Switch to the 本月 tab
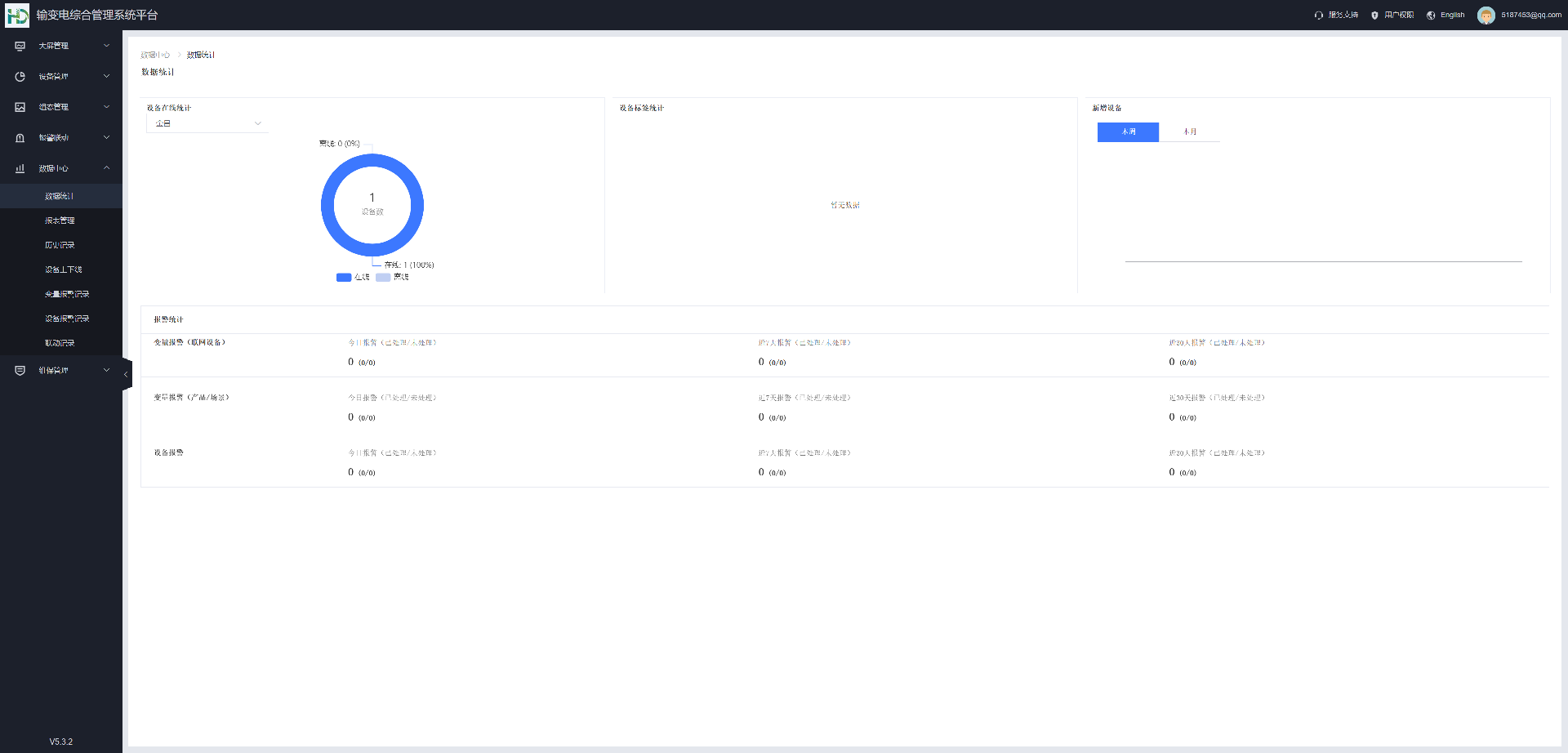Screen dimensions: 1568x753 pos(1189,131)
